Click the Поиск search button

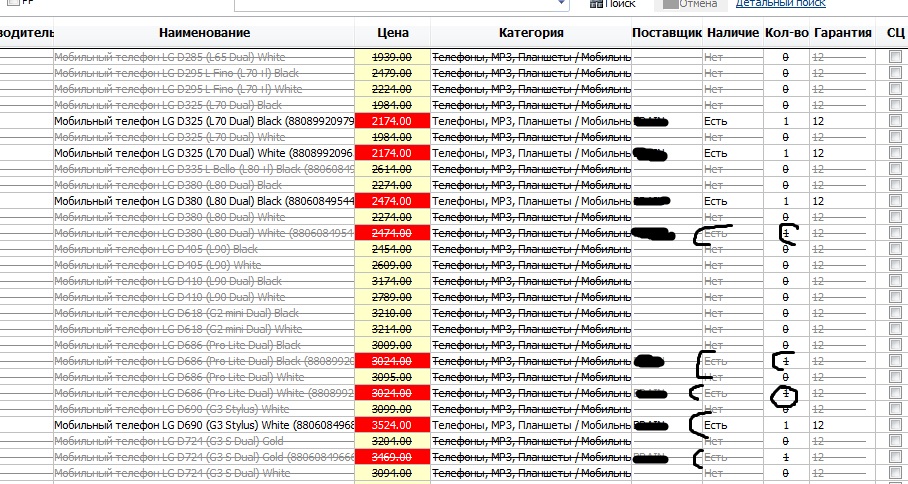(612, 3)
